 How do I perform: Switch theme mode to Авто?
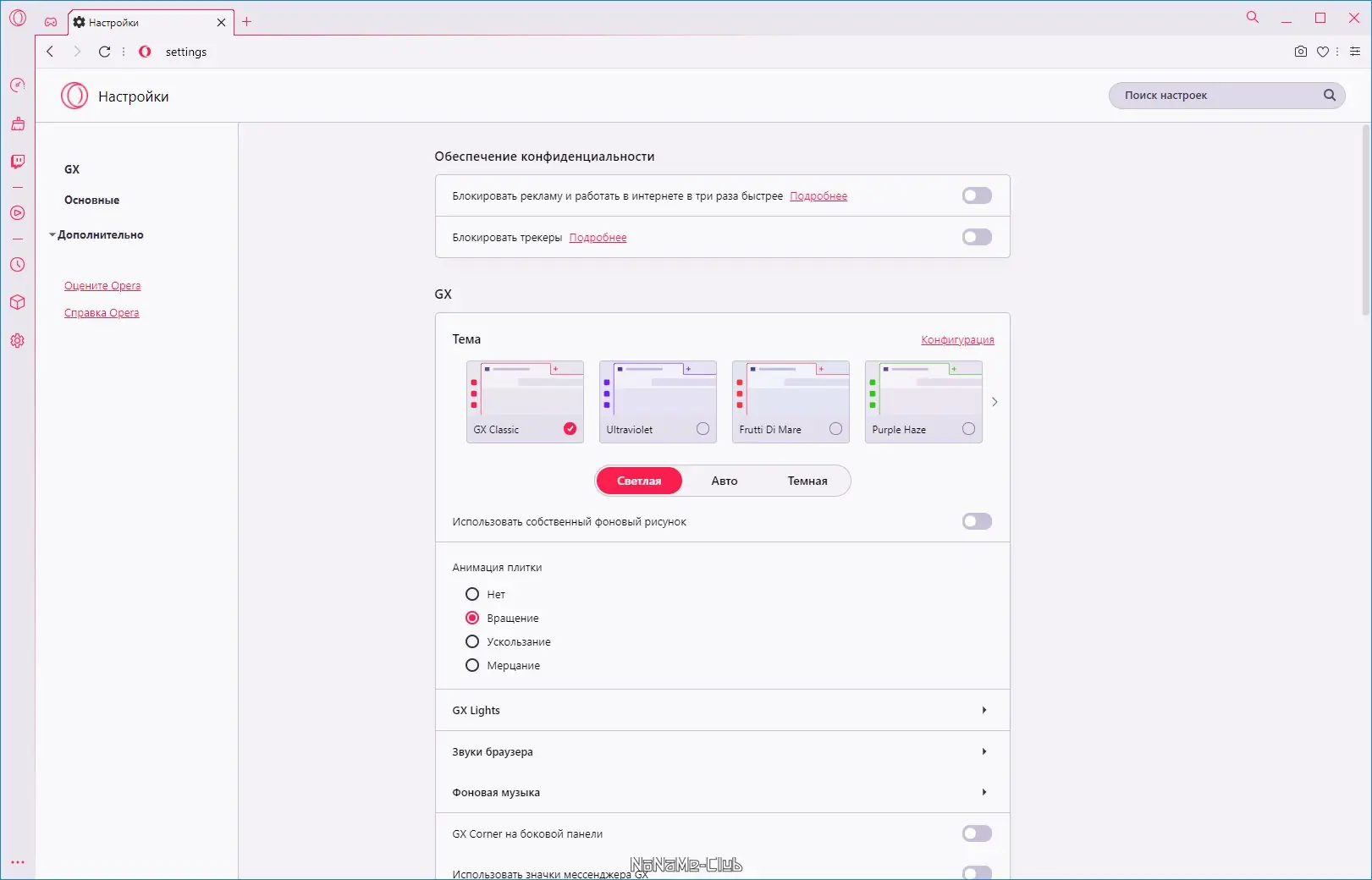click(725, 481)
